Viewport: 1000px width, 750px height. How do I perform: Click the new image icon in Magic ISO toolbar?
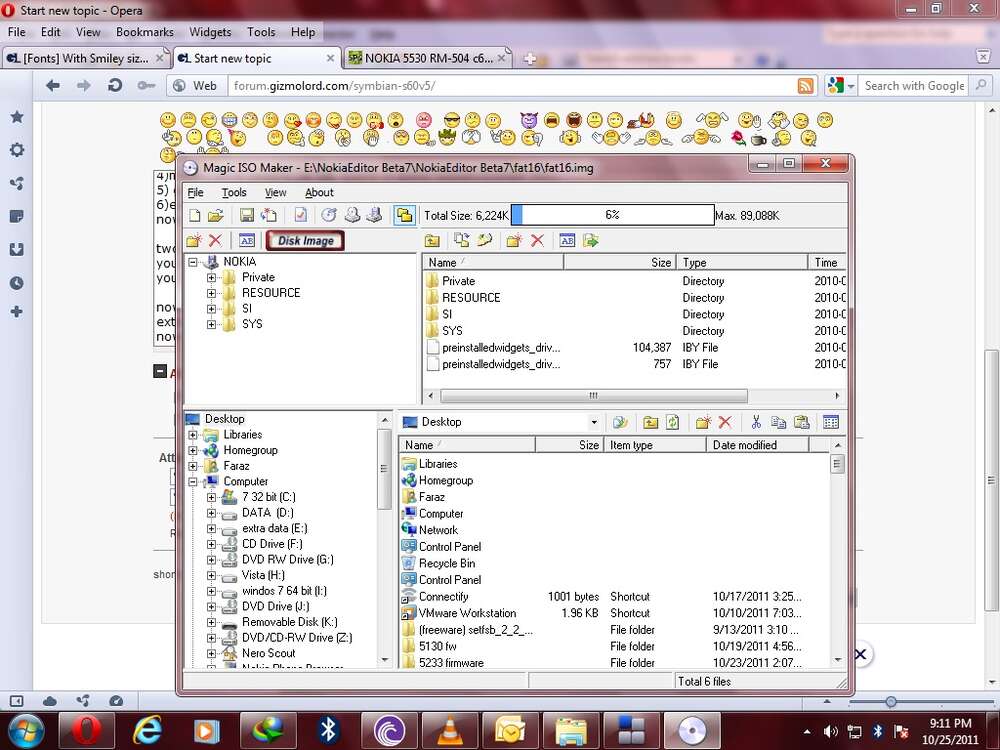195,216
